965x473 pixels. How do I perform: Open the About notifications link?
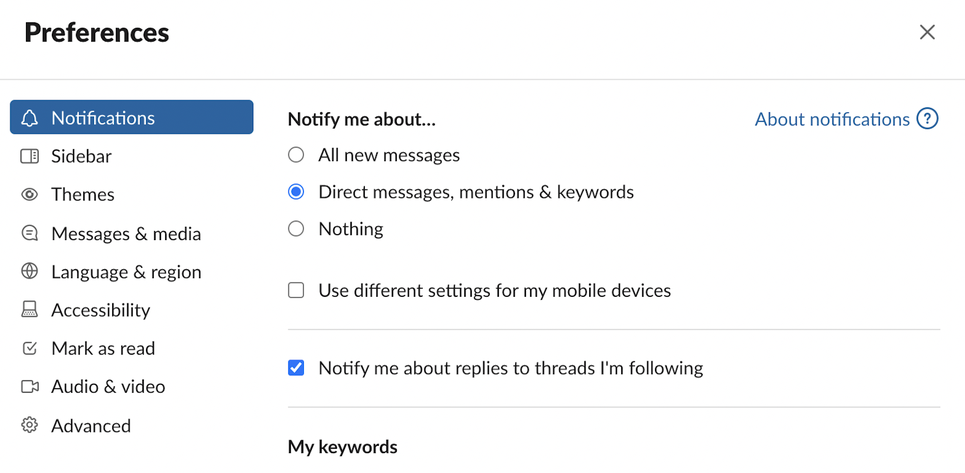[x=832, y=119]
